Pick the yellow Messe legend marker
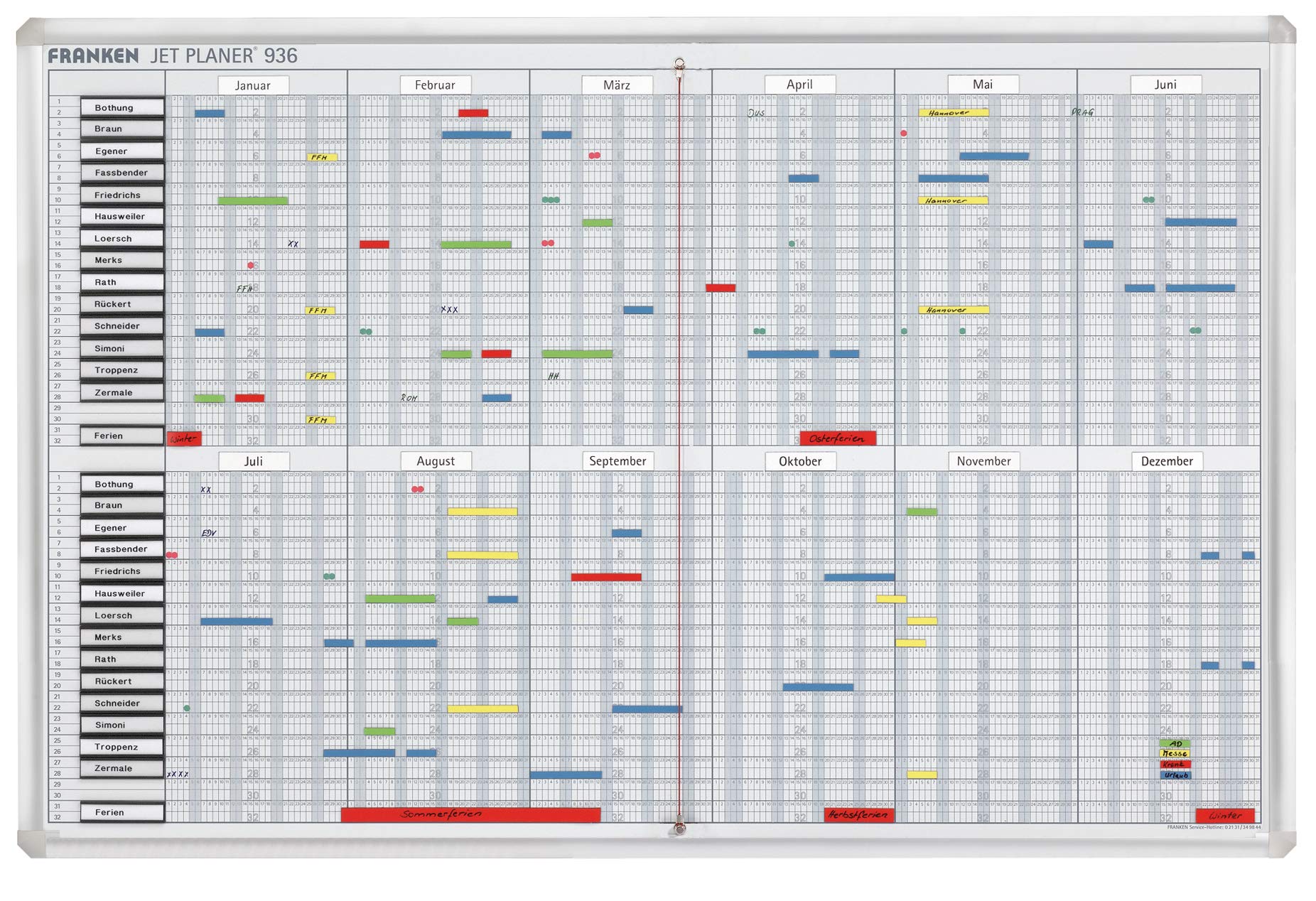This screenshot has width=1316, height=901. coord(1175,754)
